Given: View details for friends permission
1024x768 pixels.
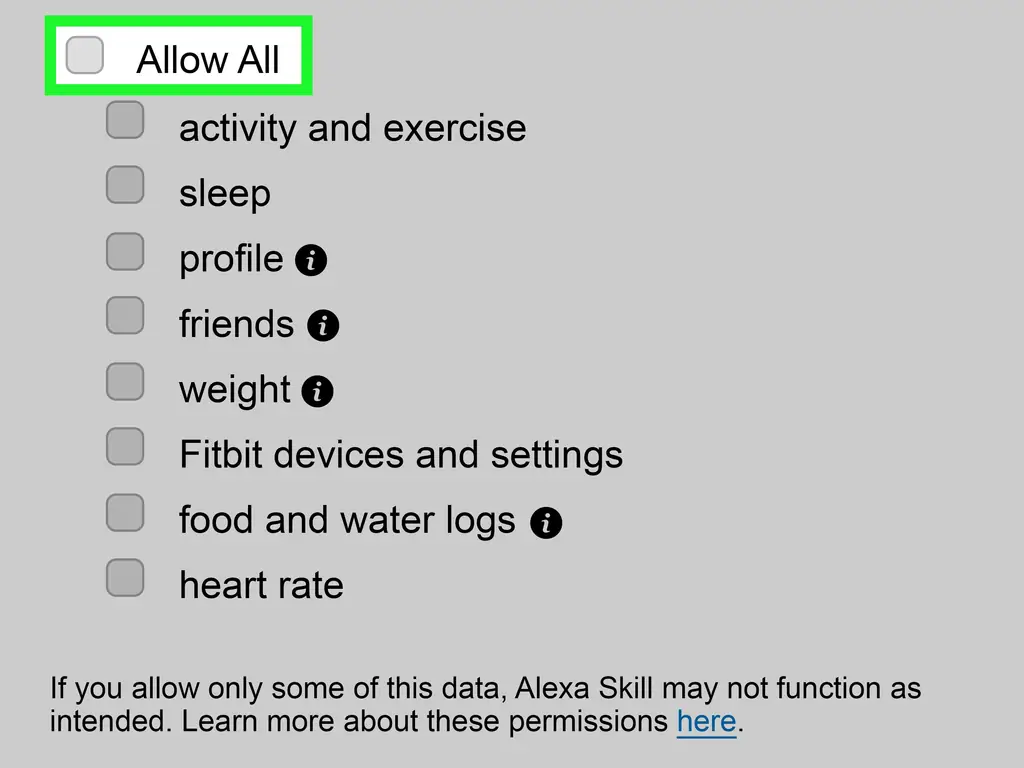Looking at the screenshot, I should tap(323, 325).
